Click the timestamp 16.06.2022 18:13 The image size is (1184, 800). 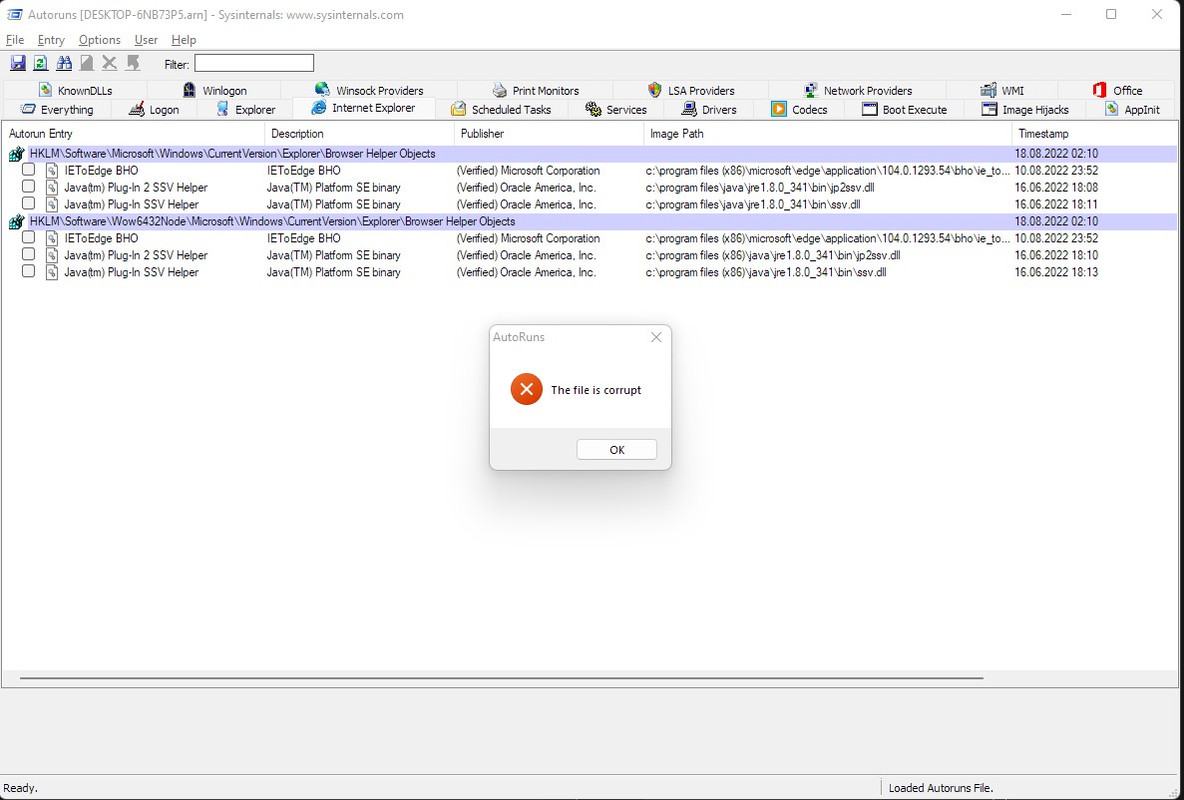1056,272
